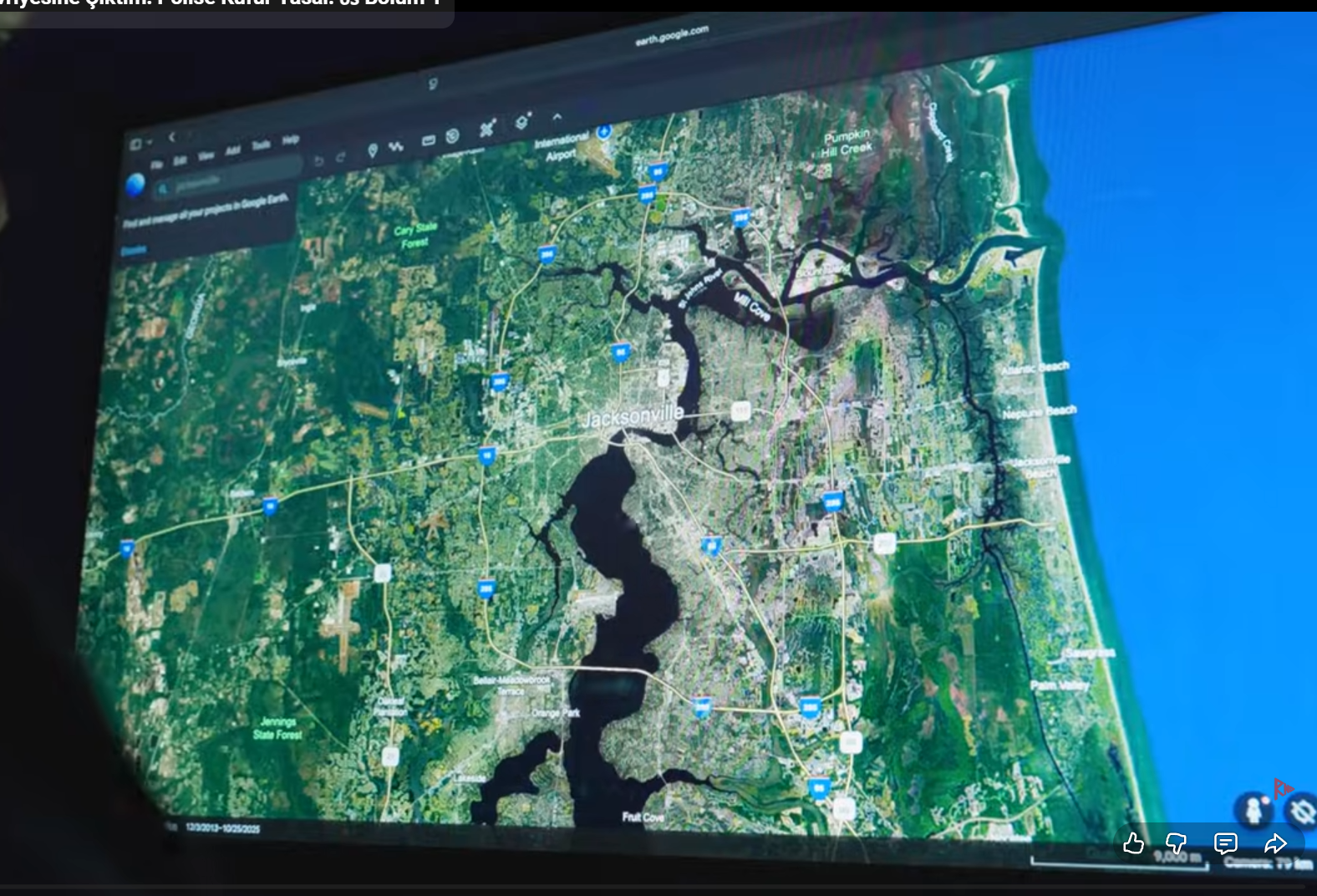Click the sidebar panel toggle icon
The width and height of the screenshot is (1317, 896).
[x=136, y=145]
